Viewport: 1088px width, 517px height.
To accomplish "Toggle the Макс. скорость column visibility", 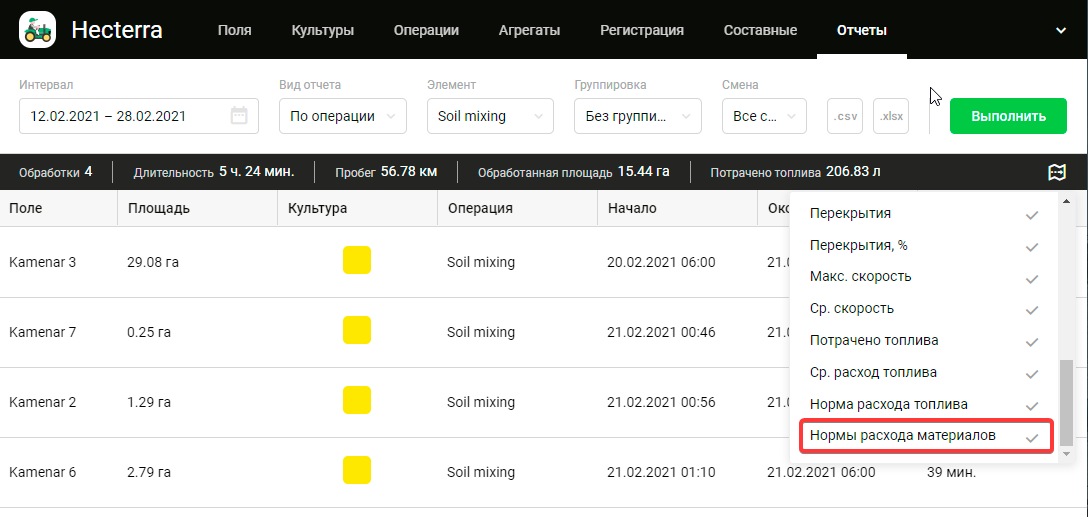I will point(1031,277).
